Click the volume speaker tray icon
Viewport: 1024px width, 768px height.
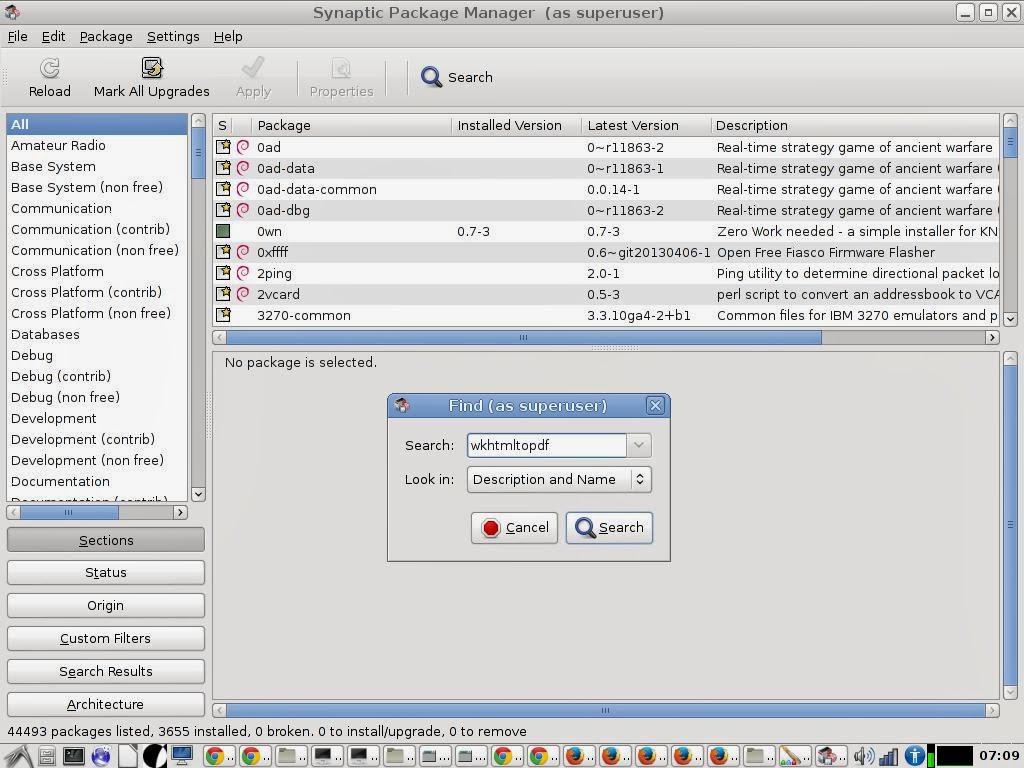[863, 756]
